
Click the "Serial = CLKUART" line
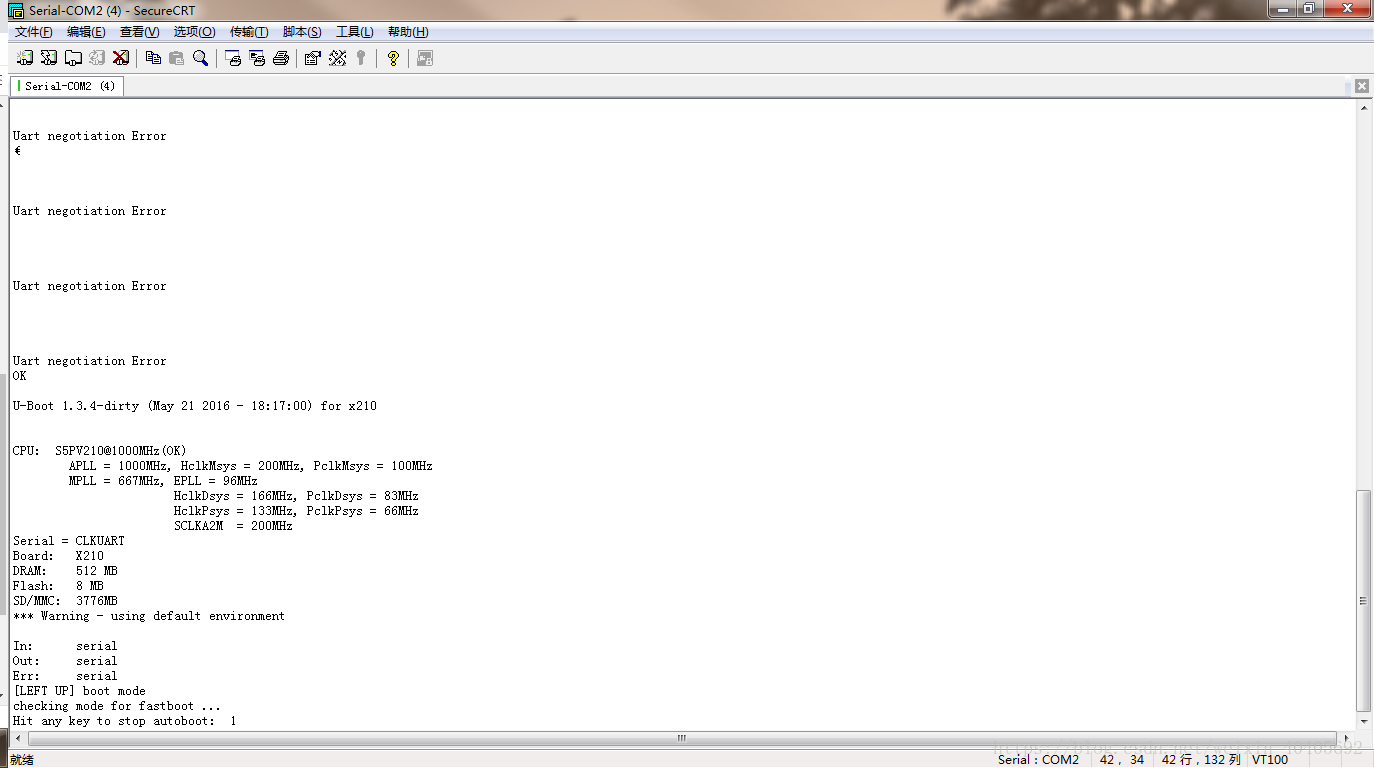click(69, 541)
